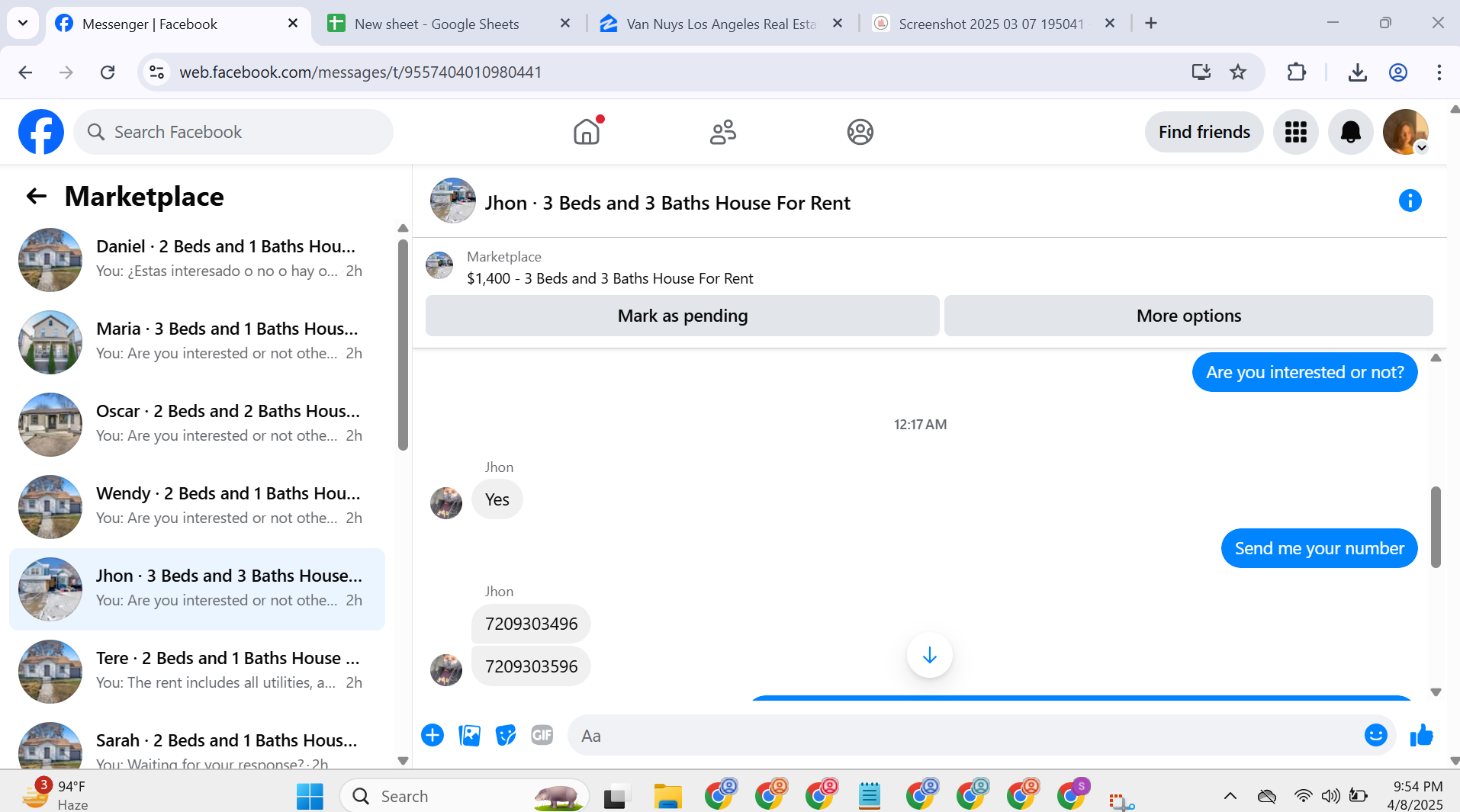Click the $1,400 listing title link
Screen dimensions: 1460x812
pyautogui.click(x=610, y=278)
